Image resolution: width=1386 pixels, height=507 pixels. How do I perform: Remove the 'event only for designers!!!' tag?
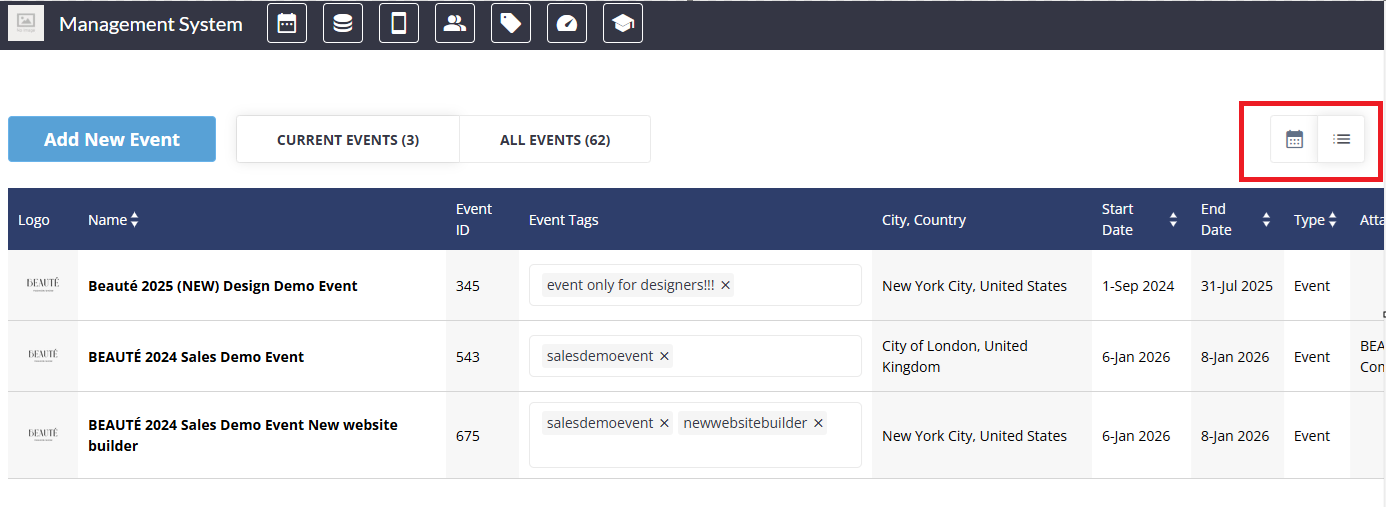[726, 286]
